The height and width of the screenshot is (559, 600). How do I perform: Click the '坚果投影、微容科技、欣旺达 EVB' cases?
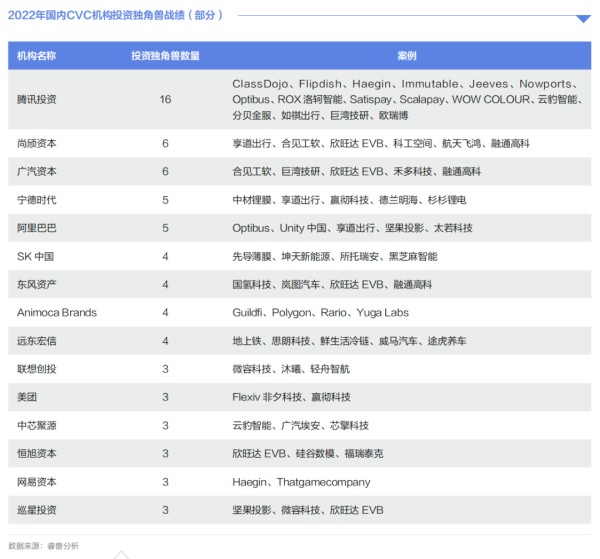point(308,510)
